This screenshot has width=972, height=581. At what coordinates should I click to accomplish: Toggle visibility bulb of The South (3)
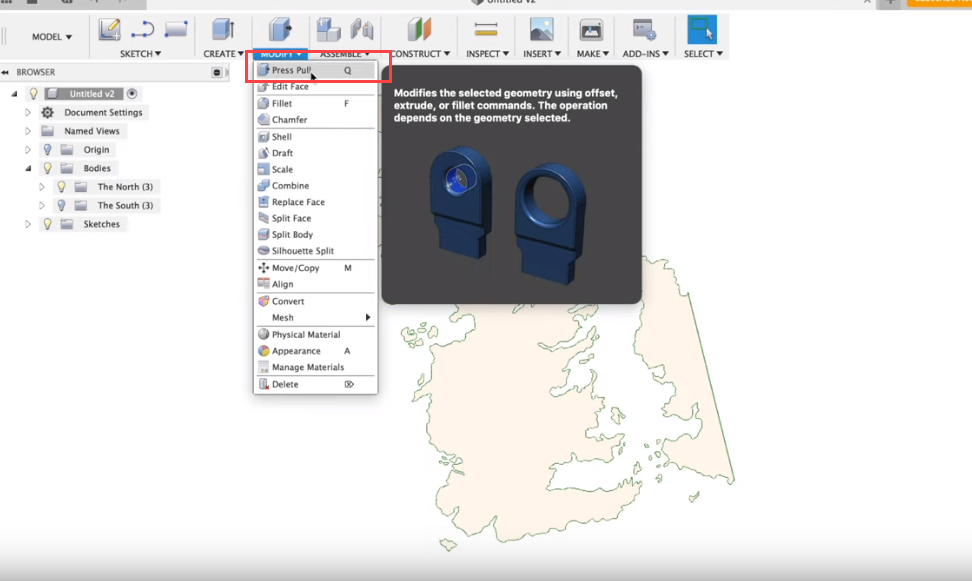point(61,205)
